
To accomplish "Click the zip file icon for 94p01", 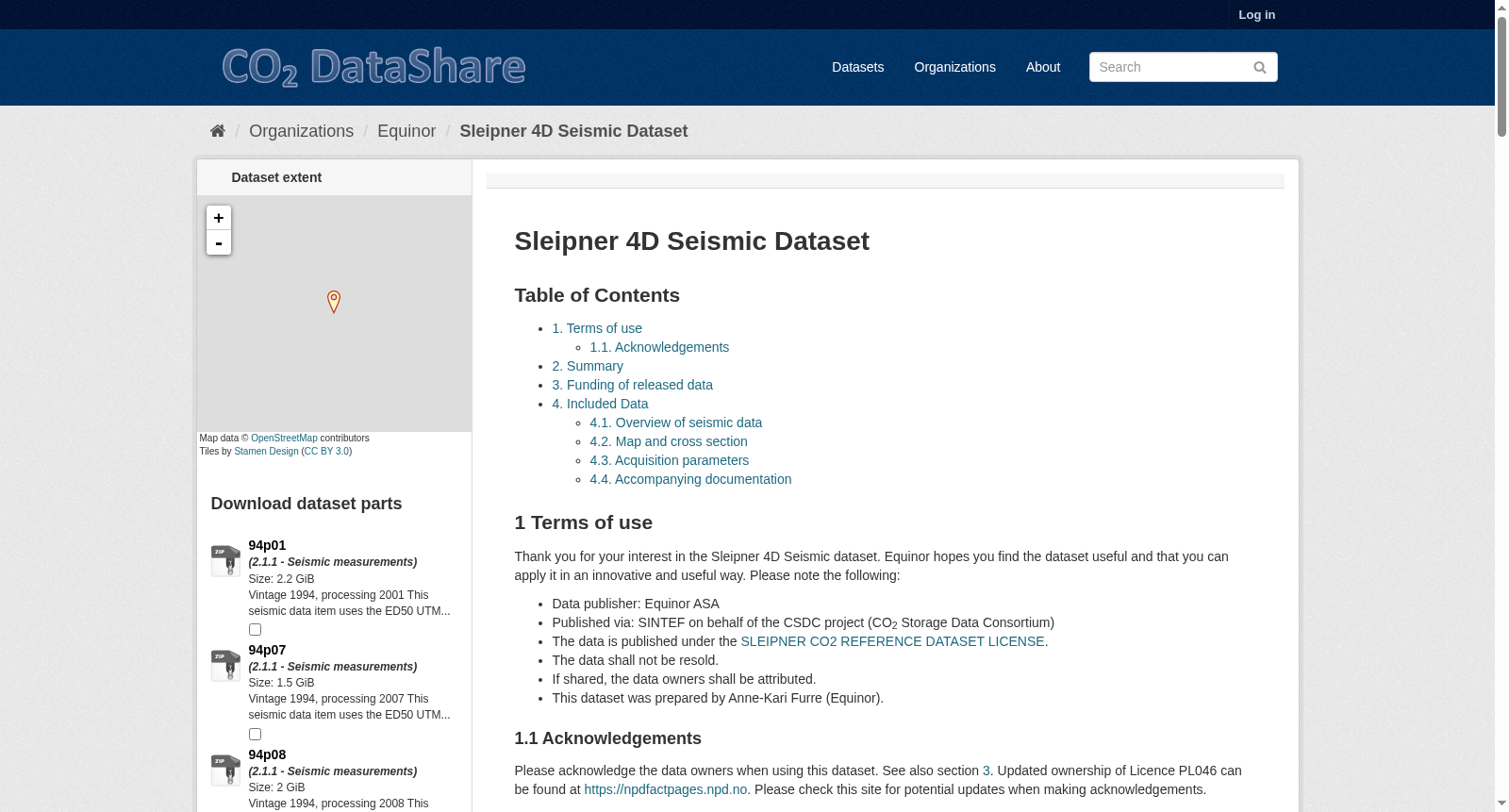I will (x=225, y=561).
